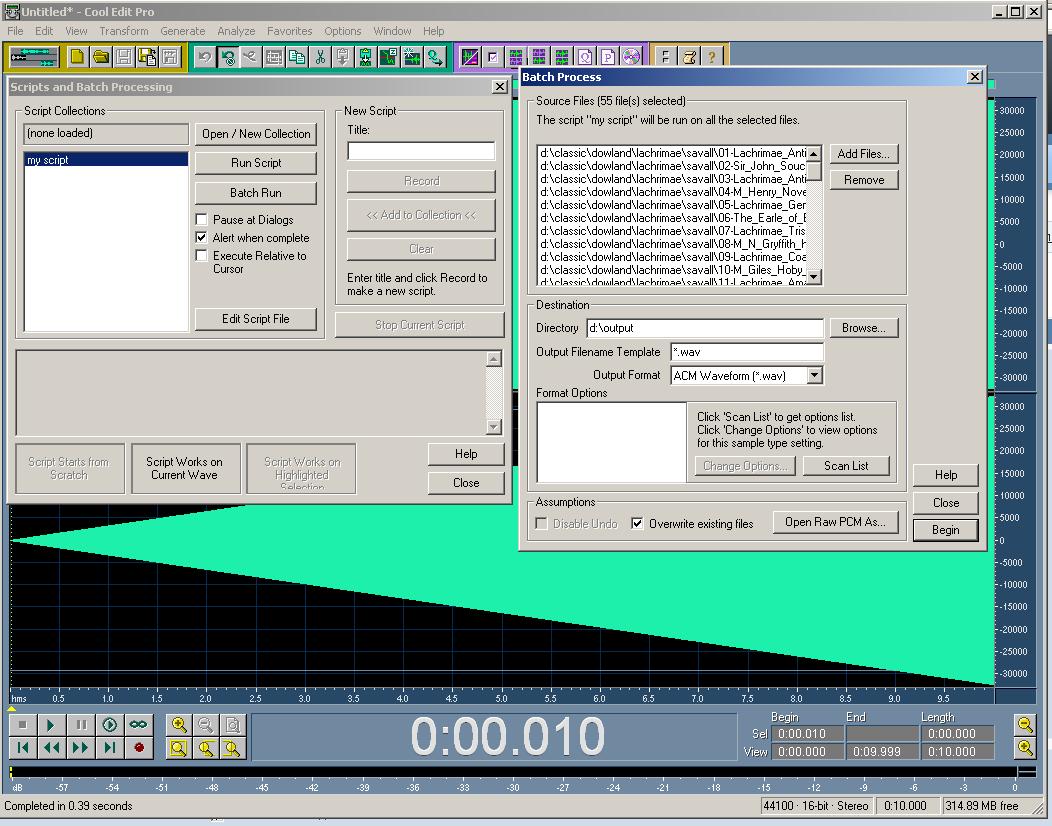Image resolution: width=1052 pixels, height=826 pixels.
Task: Click the Copy toolbar icon
Action: tap(297, 57)
